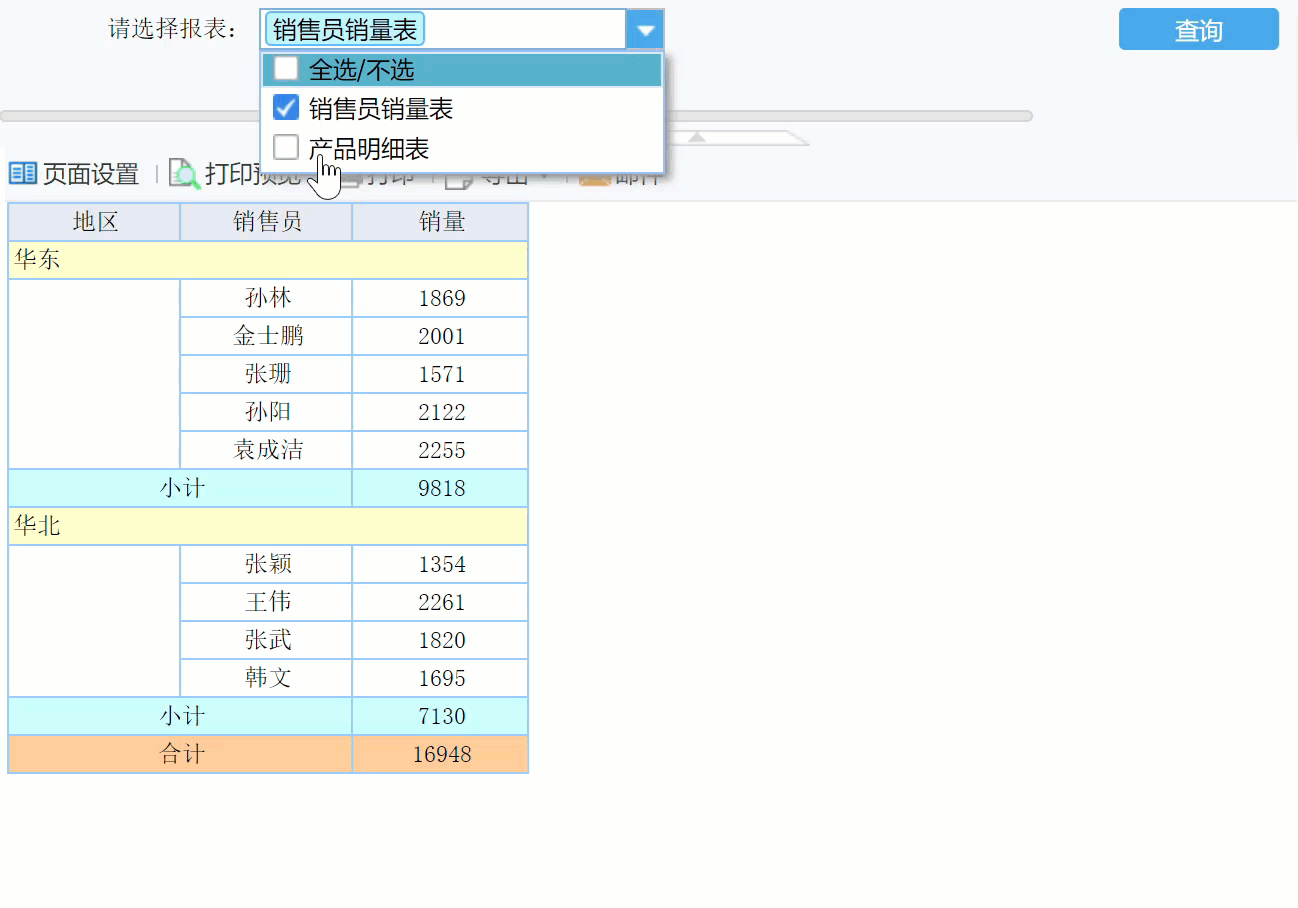
Task: Open the 页面设置 page setup icon
Action: [20, 173]
